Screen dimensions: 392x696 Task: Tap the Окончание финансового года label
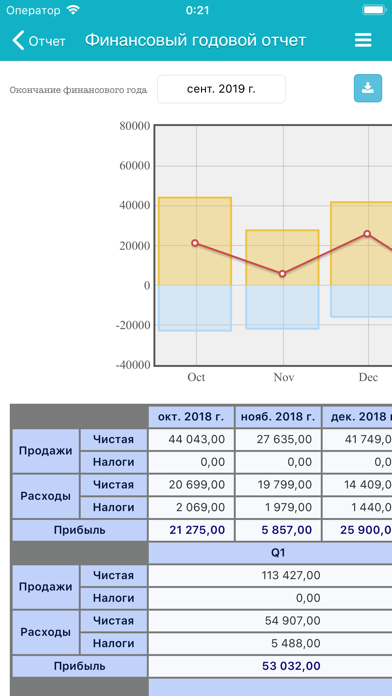78,90
